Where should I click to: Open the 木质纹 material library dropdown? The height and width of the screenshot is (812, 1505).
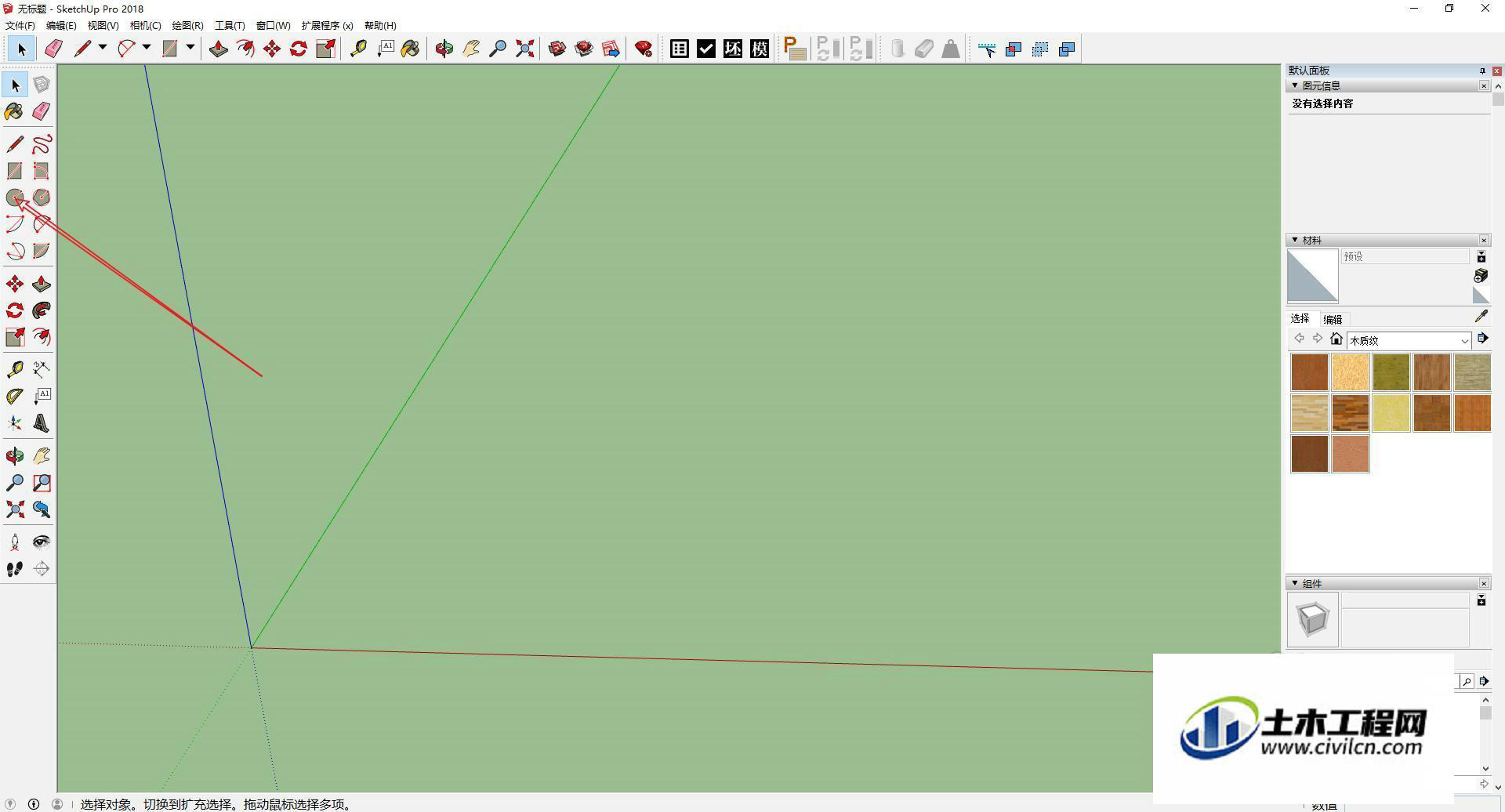pyautogui.click(x=1409, y=340)
